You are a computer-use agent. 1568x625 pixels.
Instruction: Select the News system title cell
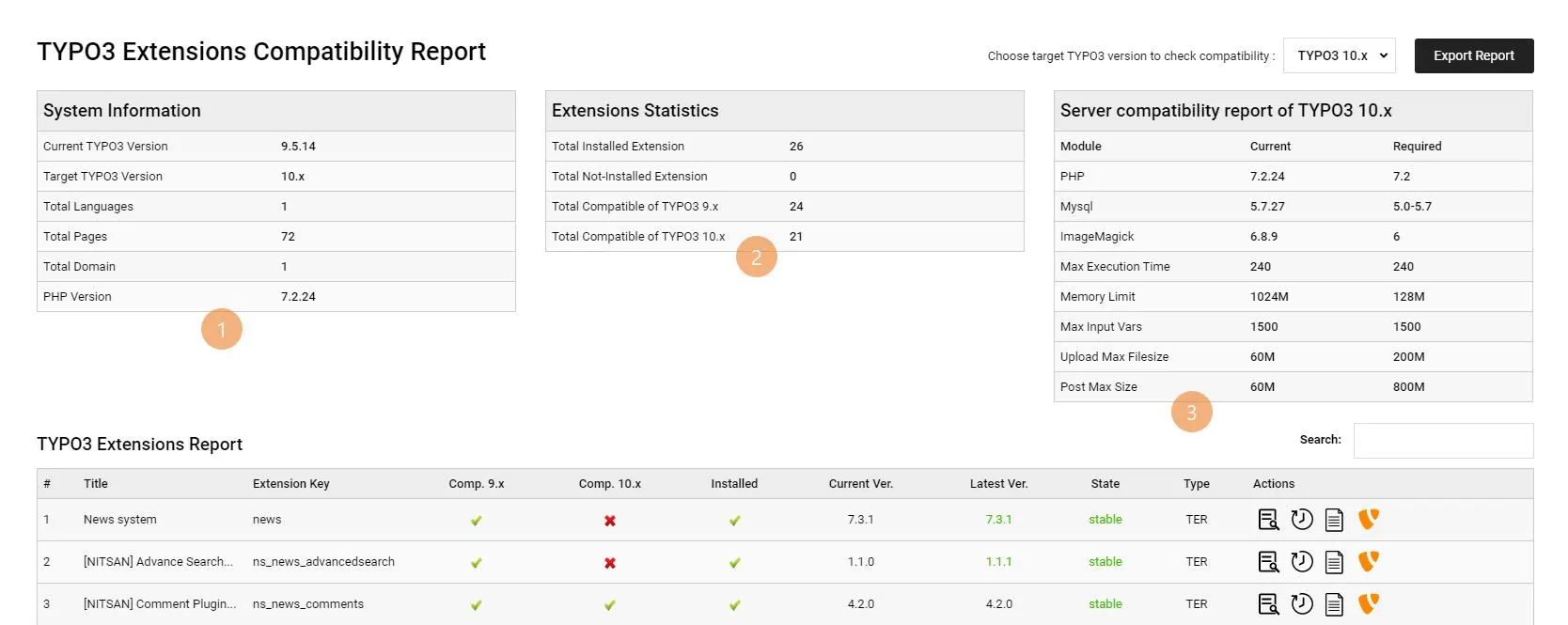[120, 520]
